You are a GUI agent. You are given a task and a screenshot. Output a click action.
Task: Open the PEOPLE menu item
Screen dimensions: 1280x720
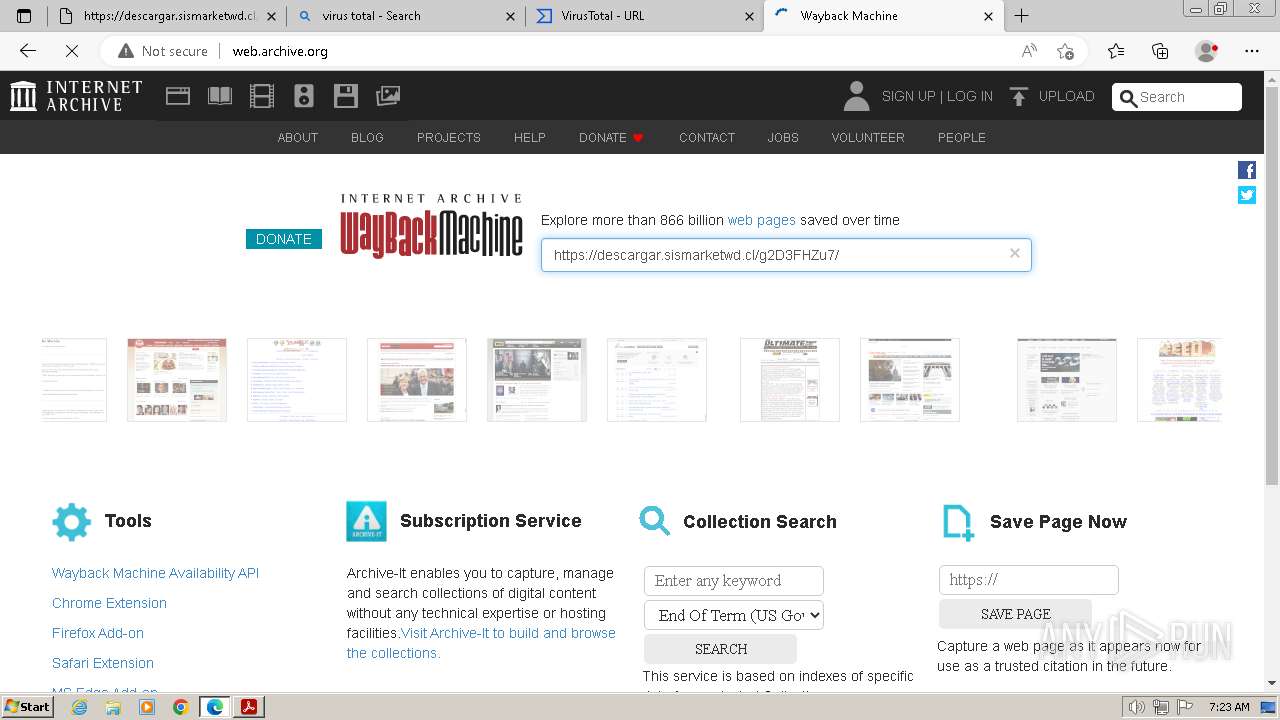(x=962, y=137)
